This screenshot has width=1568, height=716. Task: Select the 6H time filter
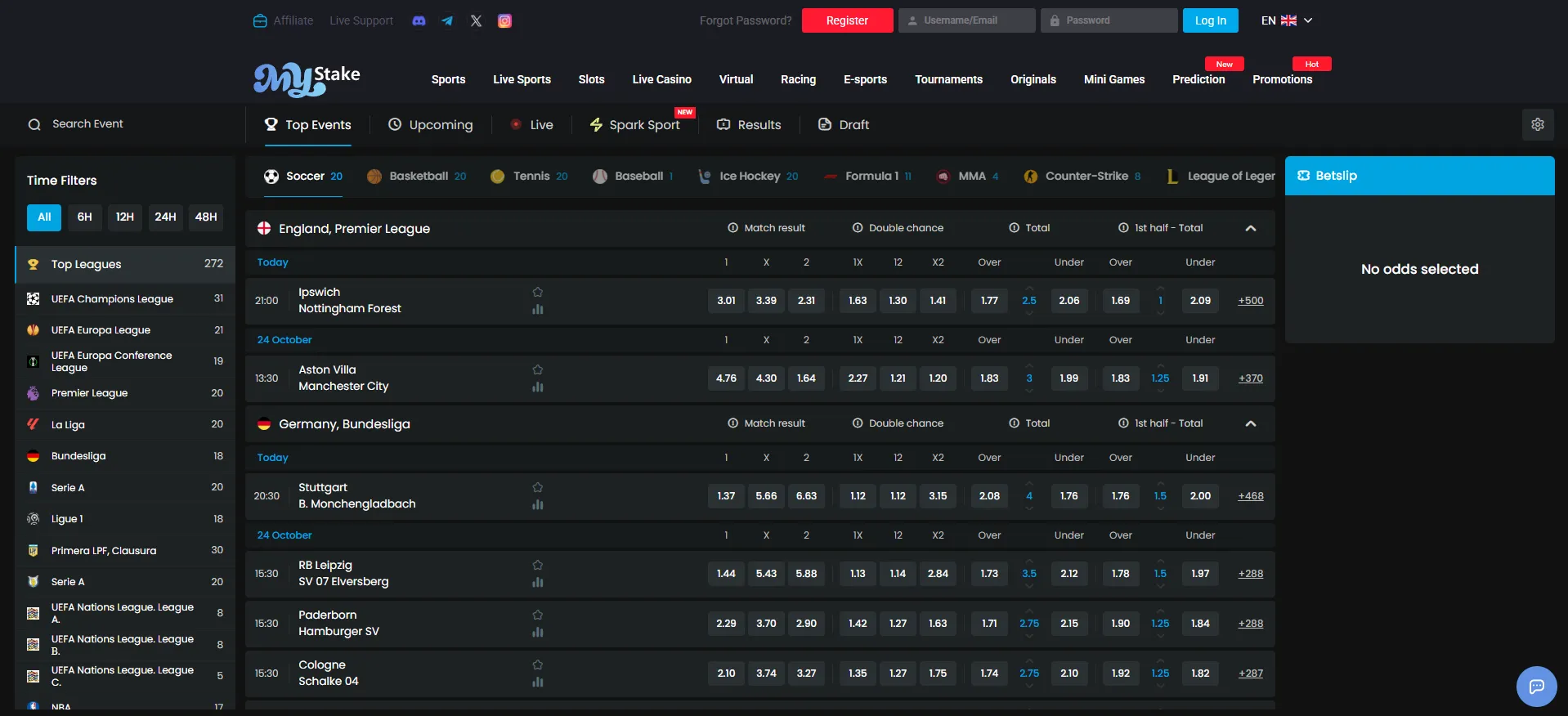click(x=84, y=217)
